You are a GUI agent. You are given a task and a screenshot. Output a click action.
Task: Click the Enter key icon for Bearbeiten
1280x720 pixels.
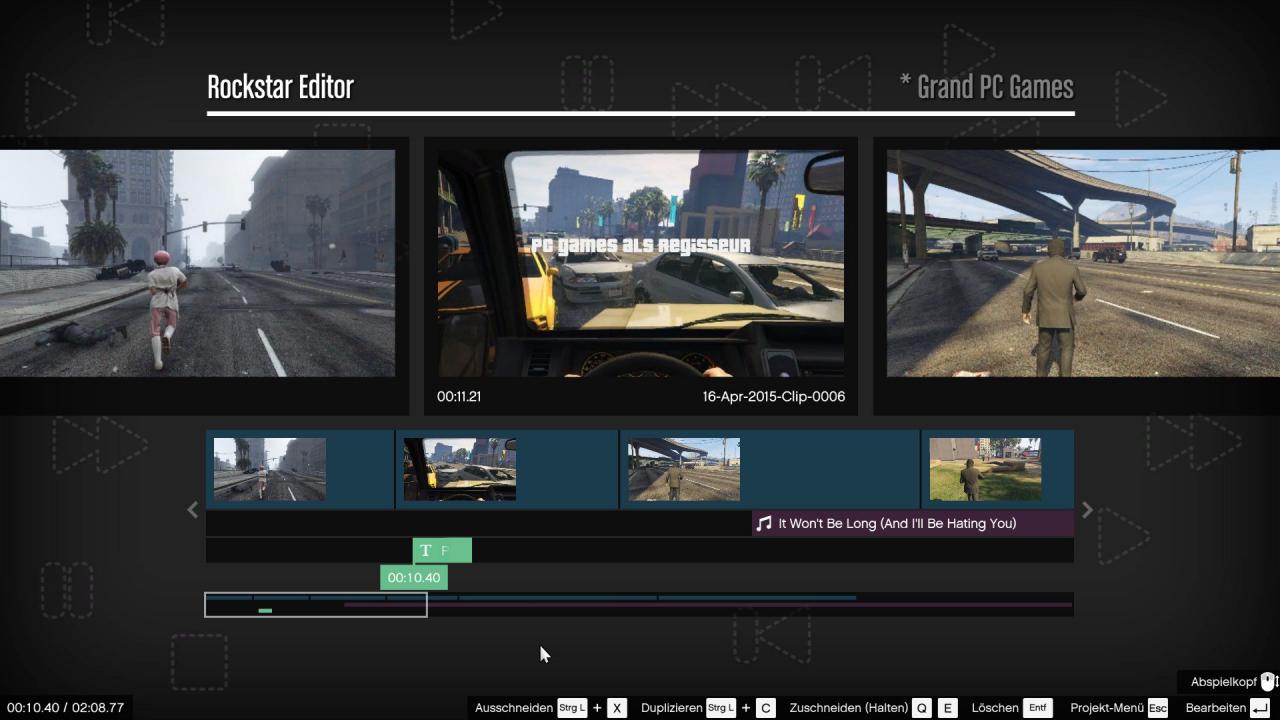click(x=1260, y=708)
